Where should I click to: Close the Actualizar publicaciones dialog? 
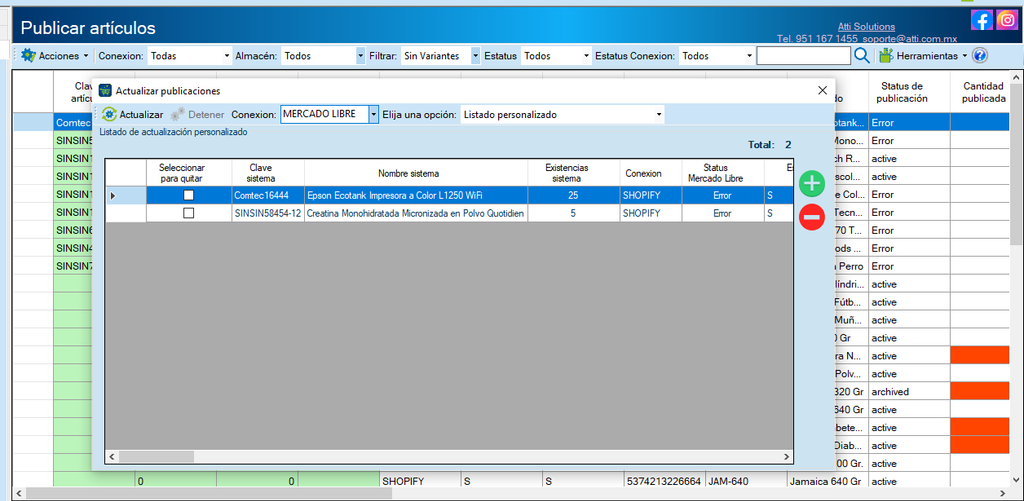click(x=822, y=91)
